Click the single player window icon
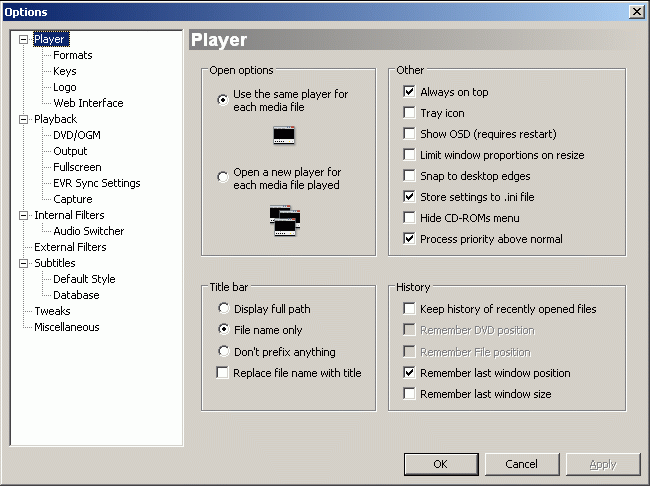650x486 pixels. [x=285, y=133]
